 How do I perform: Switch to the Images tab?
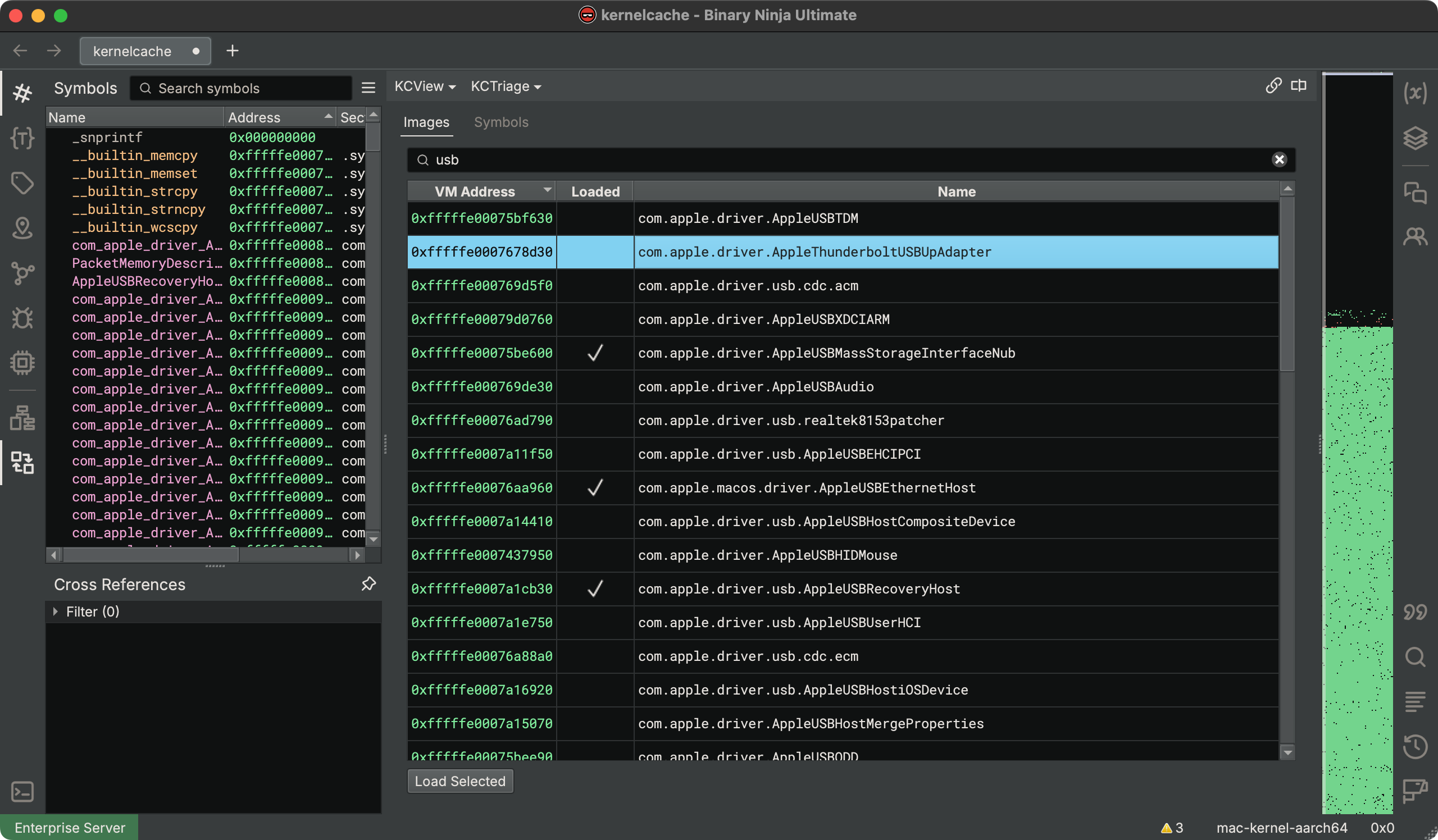coord(426,122)
